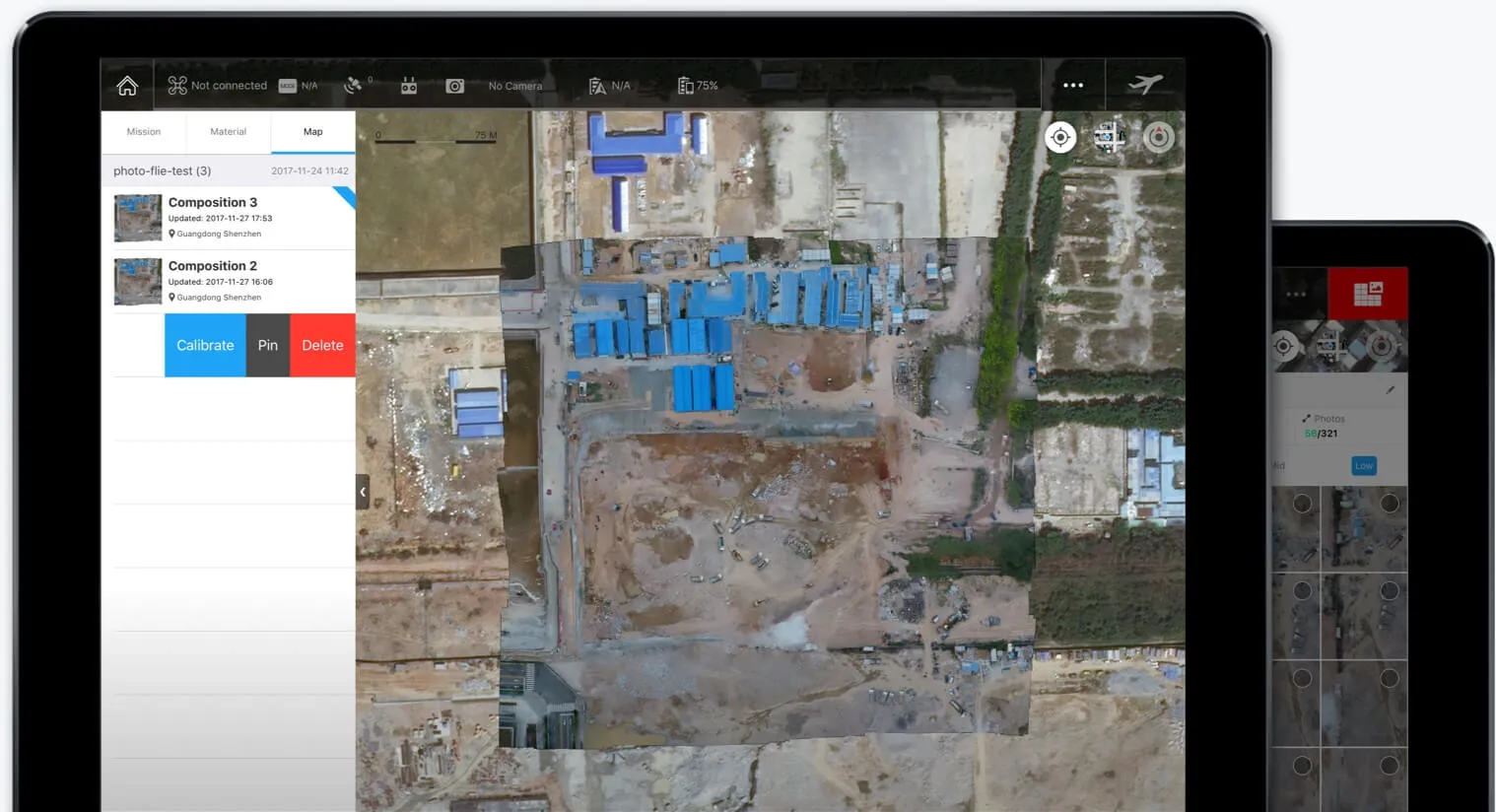Tap the satellite signal icon
Image resolution: width=1496 pixels, height=812 pixels.
pos(353,86)
